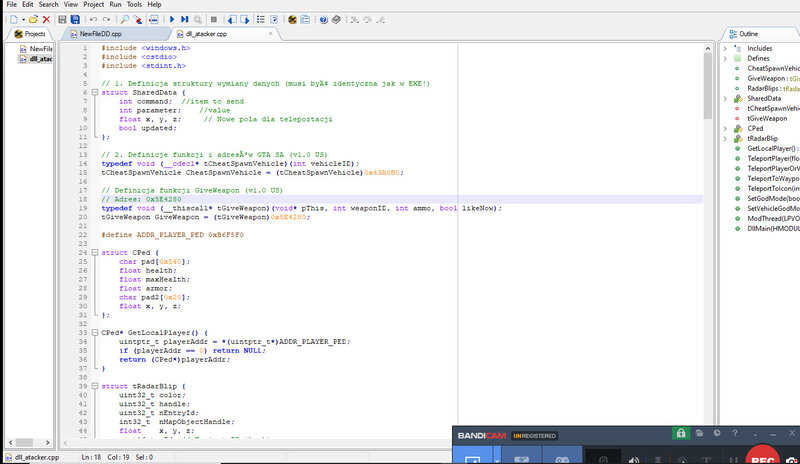This screenshot has width=800, height=464.
Task: Click the grey Stop square icon
Action: pyautogui.click(x=214, y=19)
